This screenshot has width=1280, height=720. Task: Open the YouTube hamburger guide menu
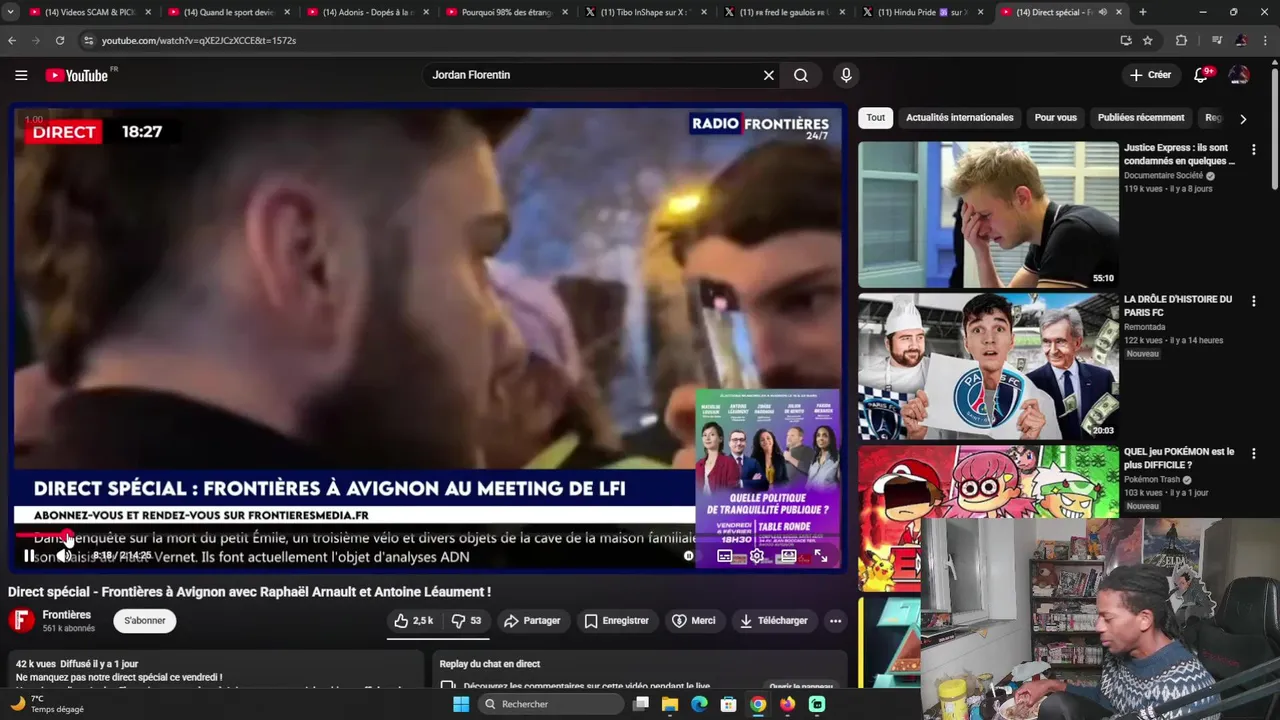pyautogui.click(x=21, y=75)
